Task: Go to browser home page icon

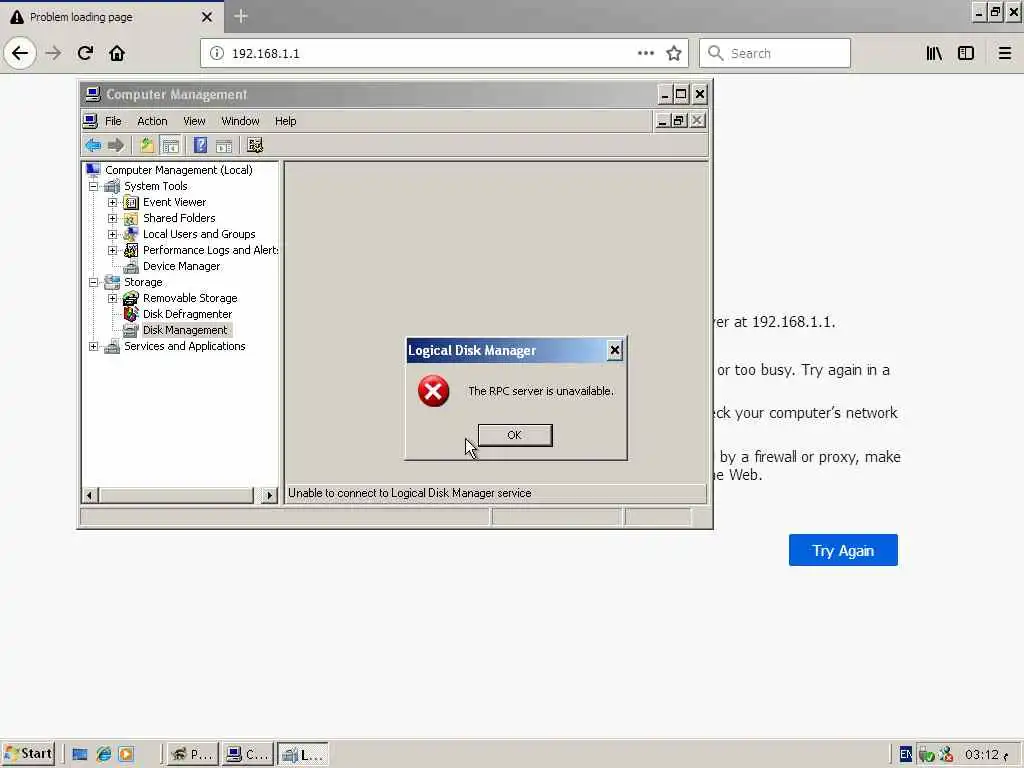Action: 117,53
